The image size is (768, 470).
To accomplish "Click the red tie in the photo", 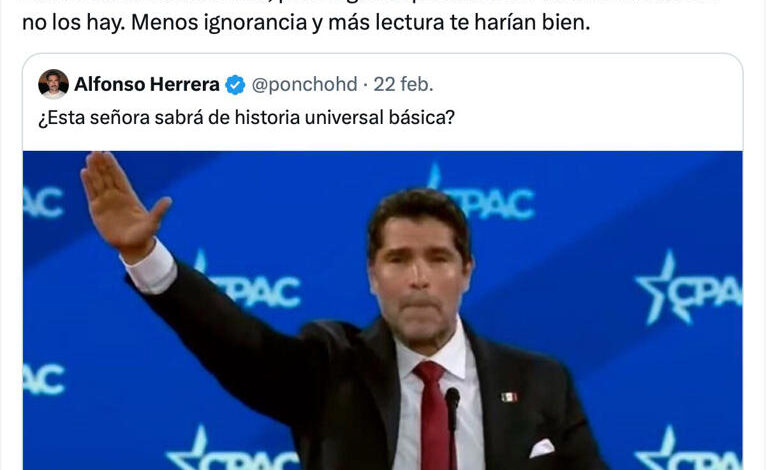I will point(435,416).
